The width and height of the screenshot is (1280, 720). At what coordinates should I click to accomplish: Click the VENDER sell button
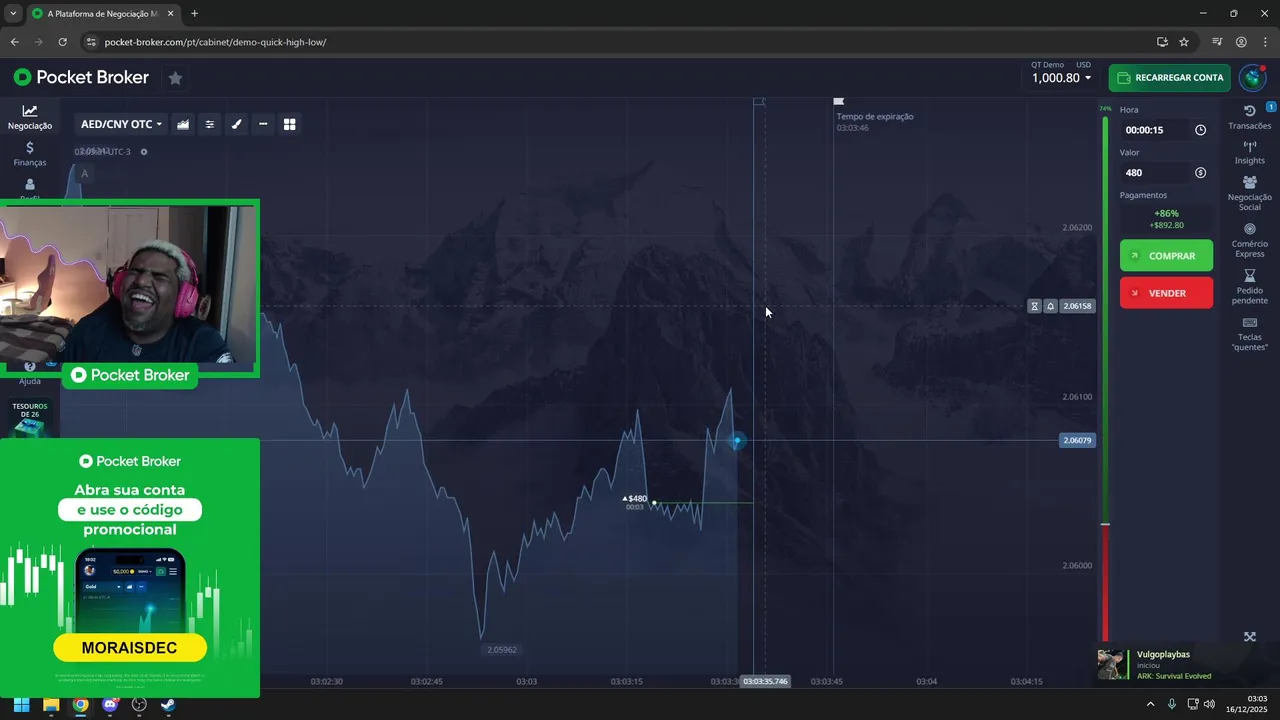1166,293
